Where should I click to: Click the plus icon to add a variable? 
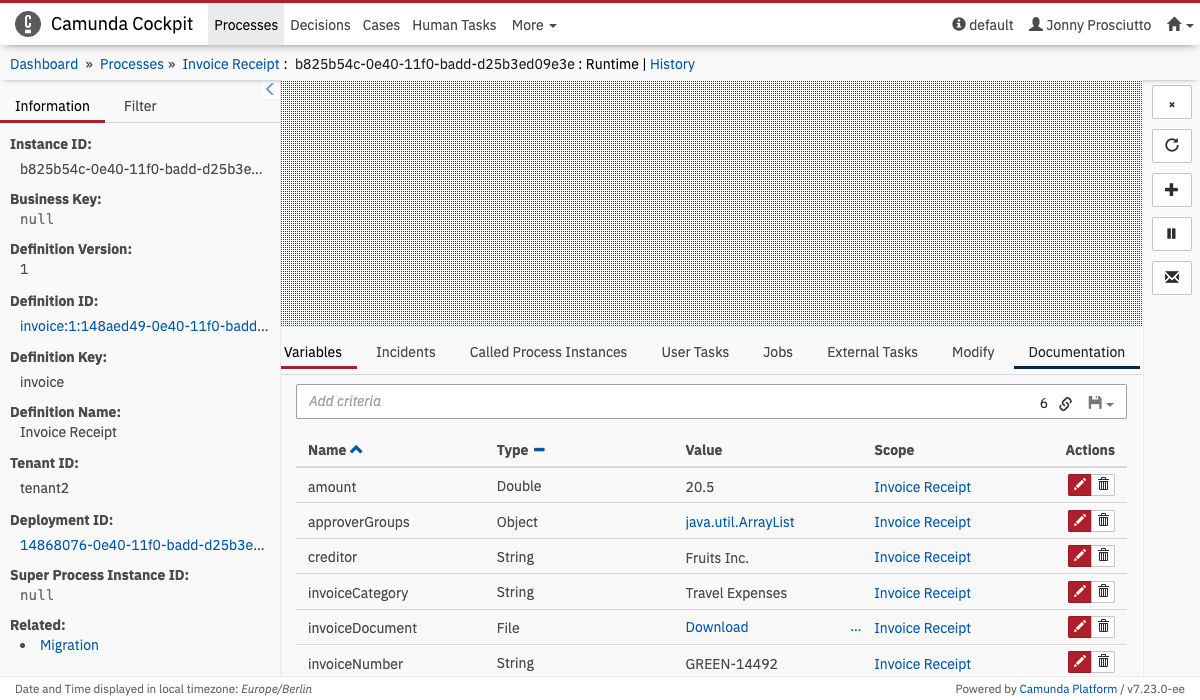(x=1171, y=190)
